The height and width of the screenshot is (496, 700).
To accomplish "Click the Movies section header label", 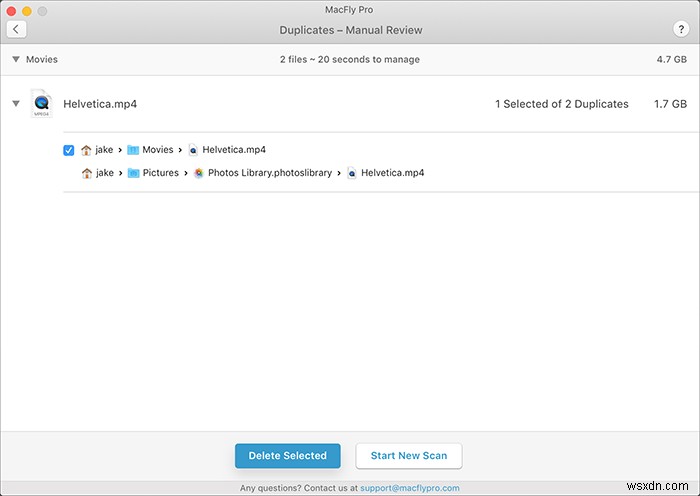I will pyautogui.click(x=42, y=60).
